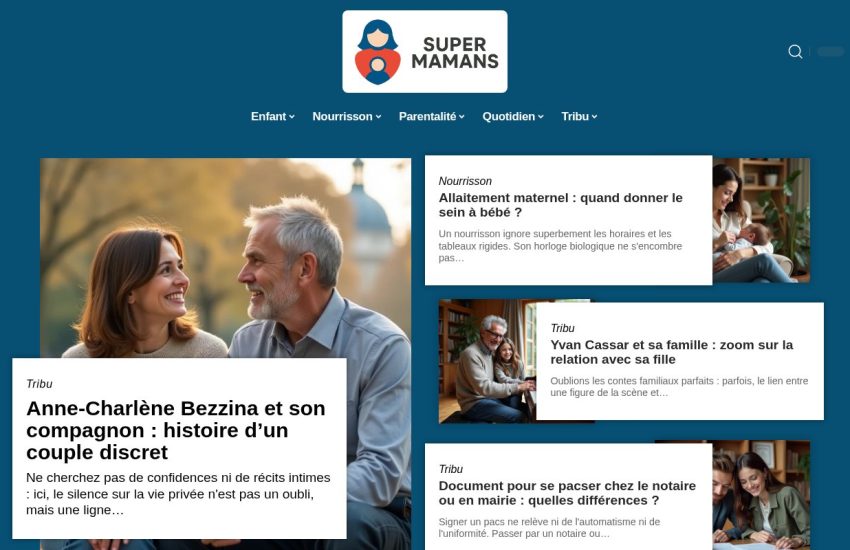This screenshot has width=850, height=550.
Task: Open the Parentalité submenu chevron
Action: pos(462,117)
